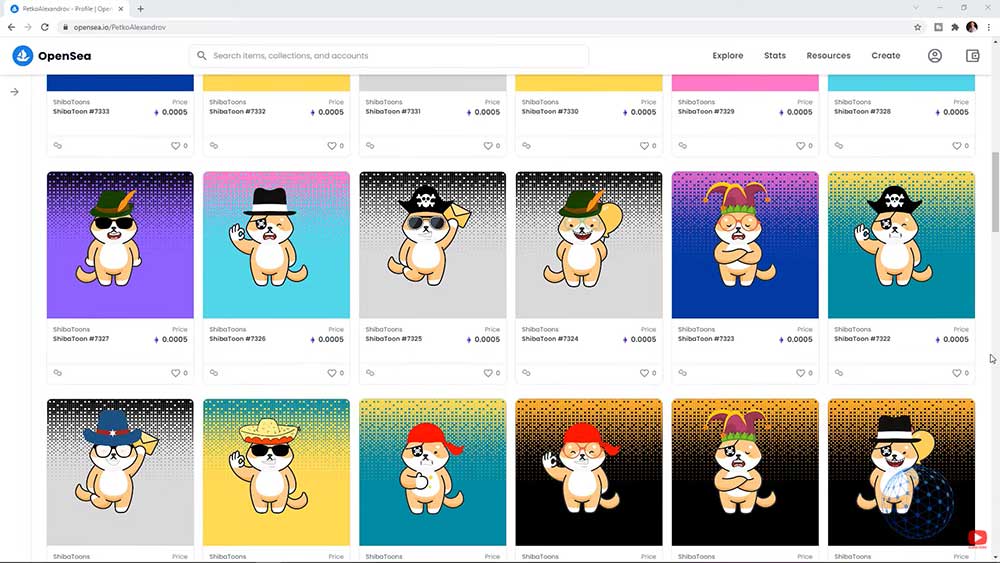Viewport: 1000px width, 563px height.
Task: Focus the search items input field
Action: [390, 56]
